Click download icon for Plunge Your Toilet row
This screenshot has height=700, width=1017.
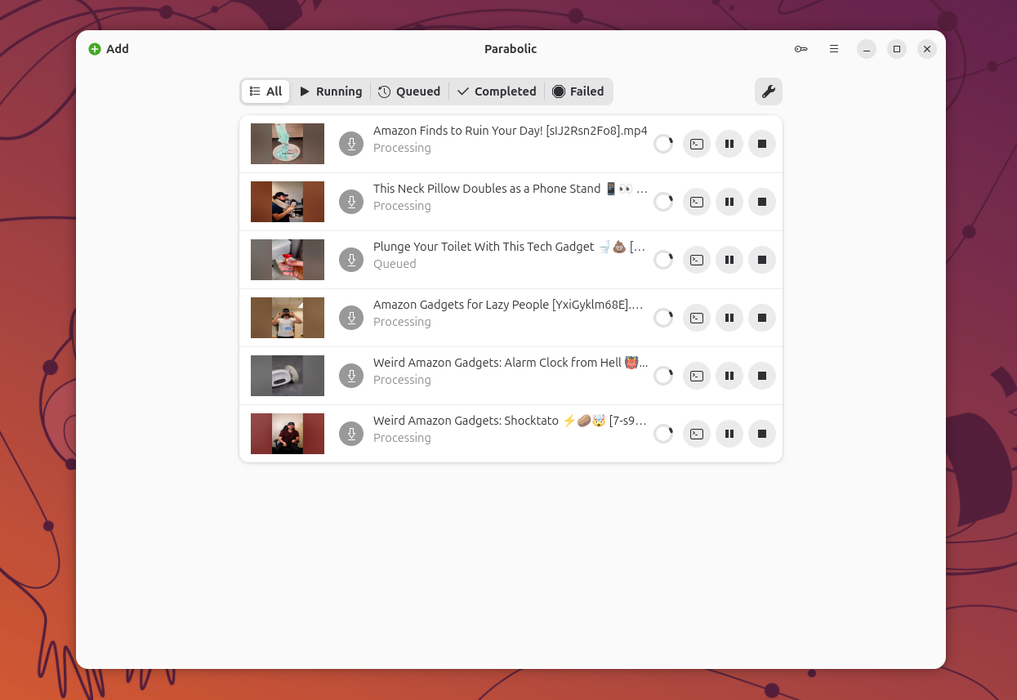click(x=351, y=259)
